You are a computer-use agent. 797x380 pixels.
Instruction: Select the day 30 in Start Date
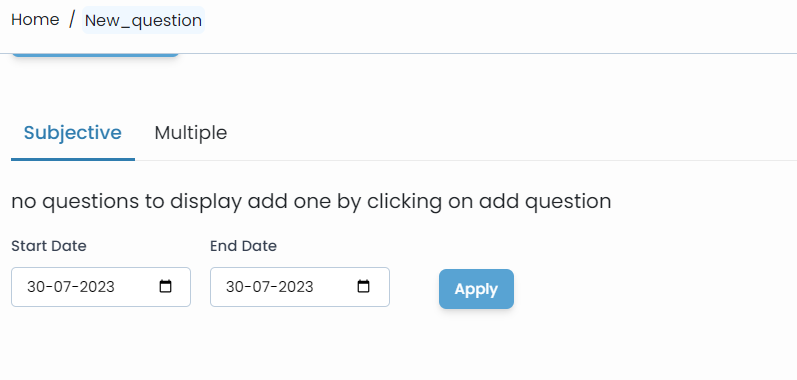[36, 287]
